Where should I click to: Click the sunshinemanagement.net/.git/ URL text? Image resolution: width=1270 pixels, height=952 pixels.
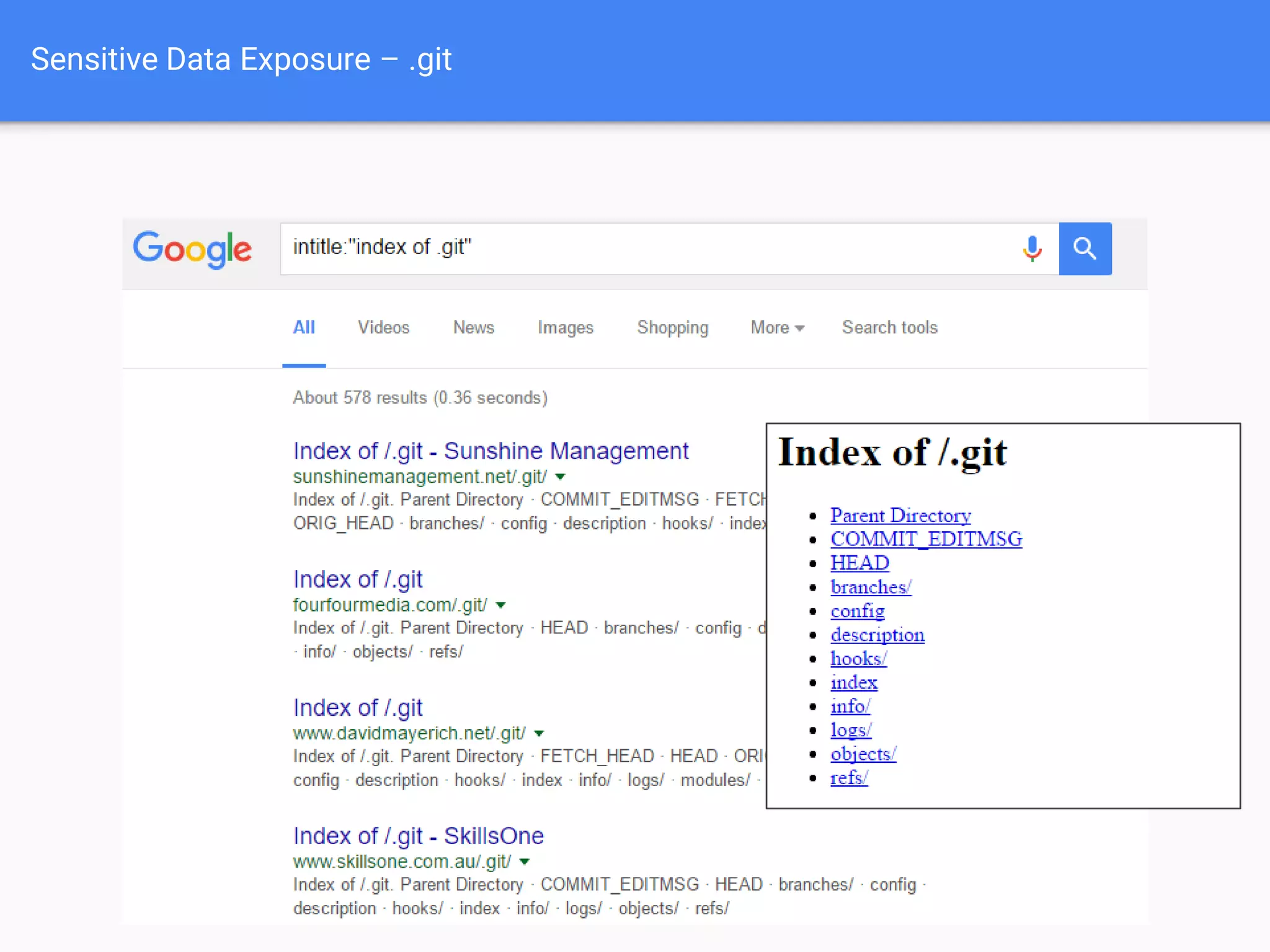pos(420,477)
